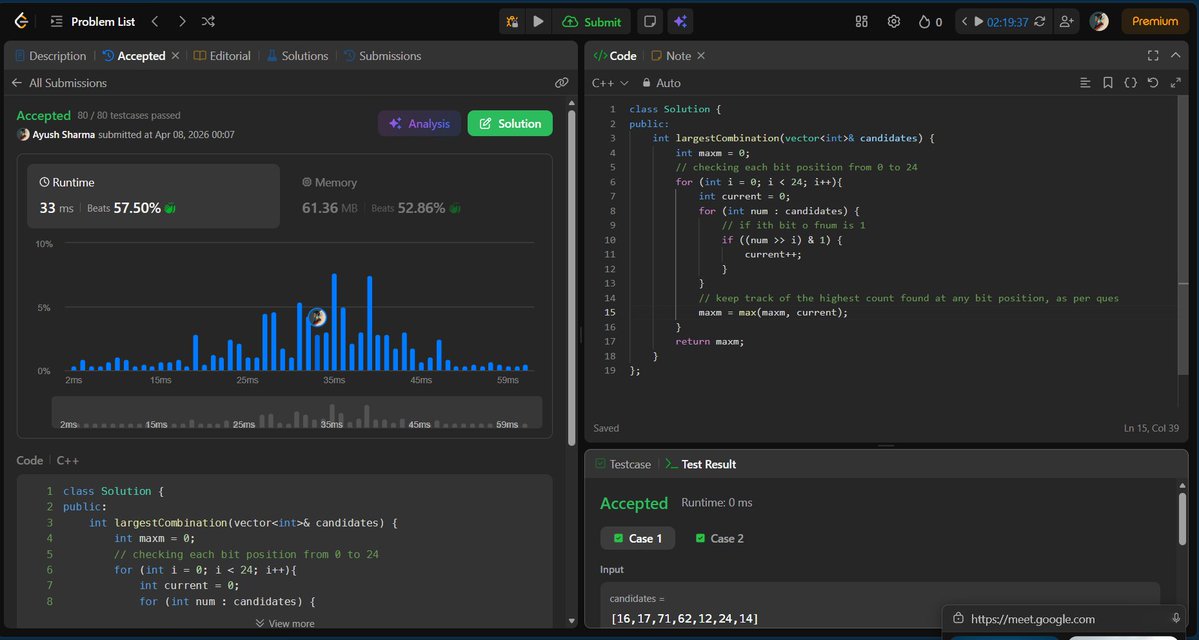Screen dimensions: 1199x640
Task: Open the notes sticky icon beside Submit
Action: (x=649, y=21)
